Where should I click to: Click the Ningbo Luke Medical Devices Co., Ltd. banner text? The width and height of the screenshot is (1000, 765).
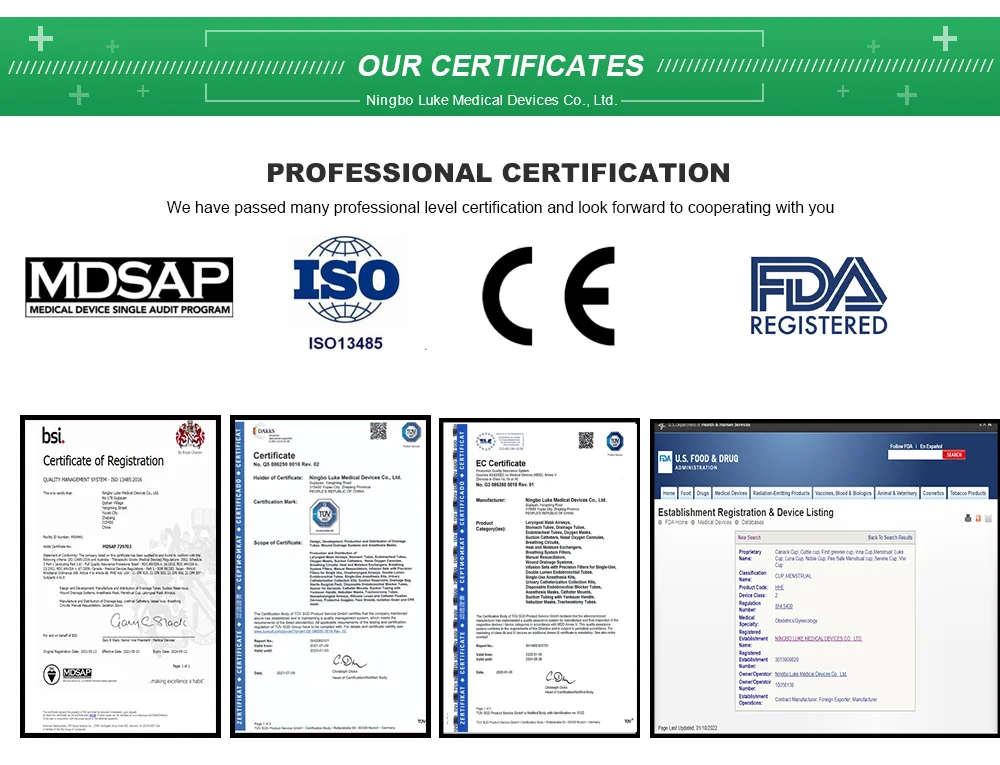pyautogui.click(x=491, y=100)
